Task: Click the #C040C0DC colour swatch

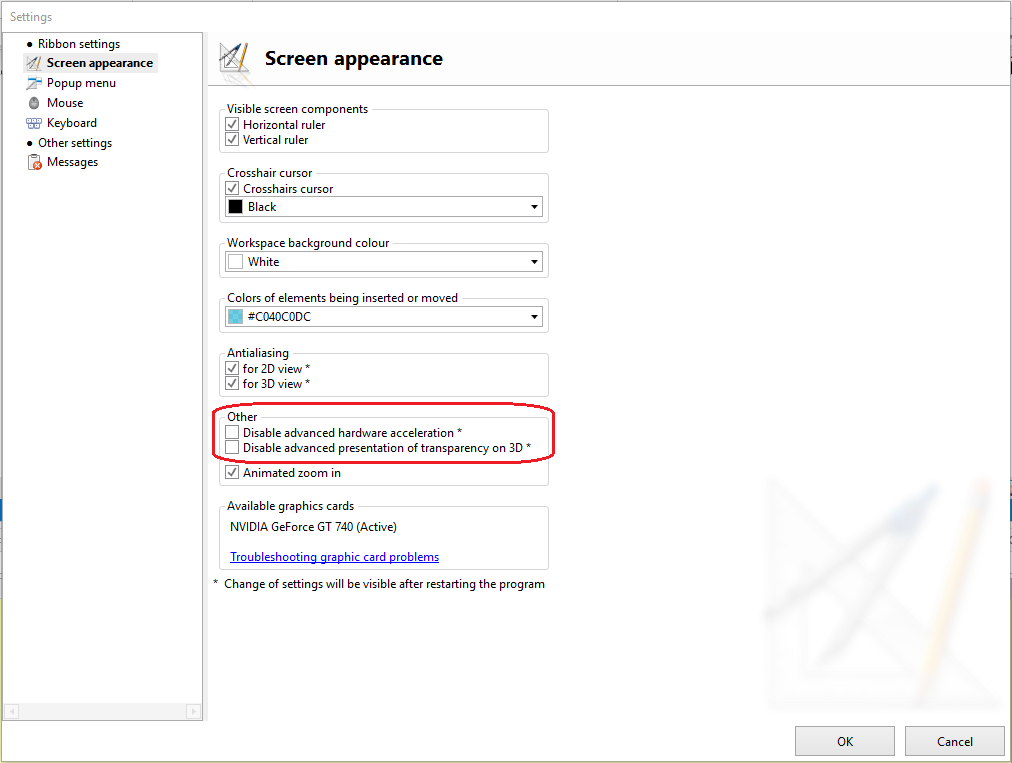Action: point(236,317)
